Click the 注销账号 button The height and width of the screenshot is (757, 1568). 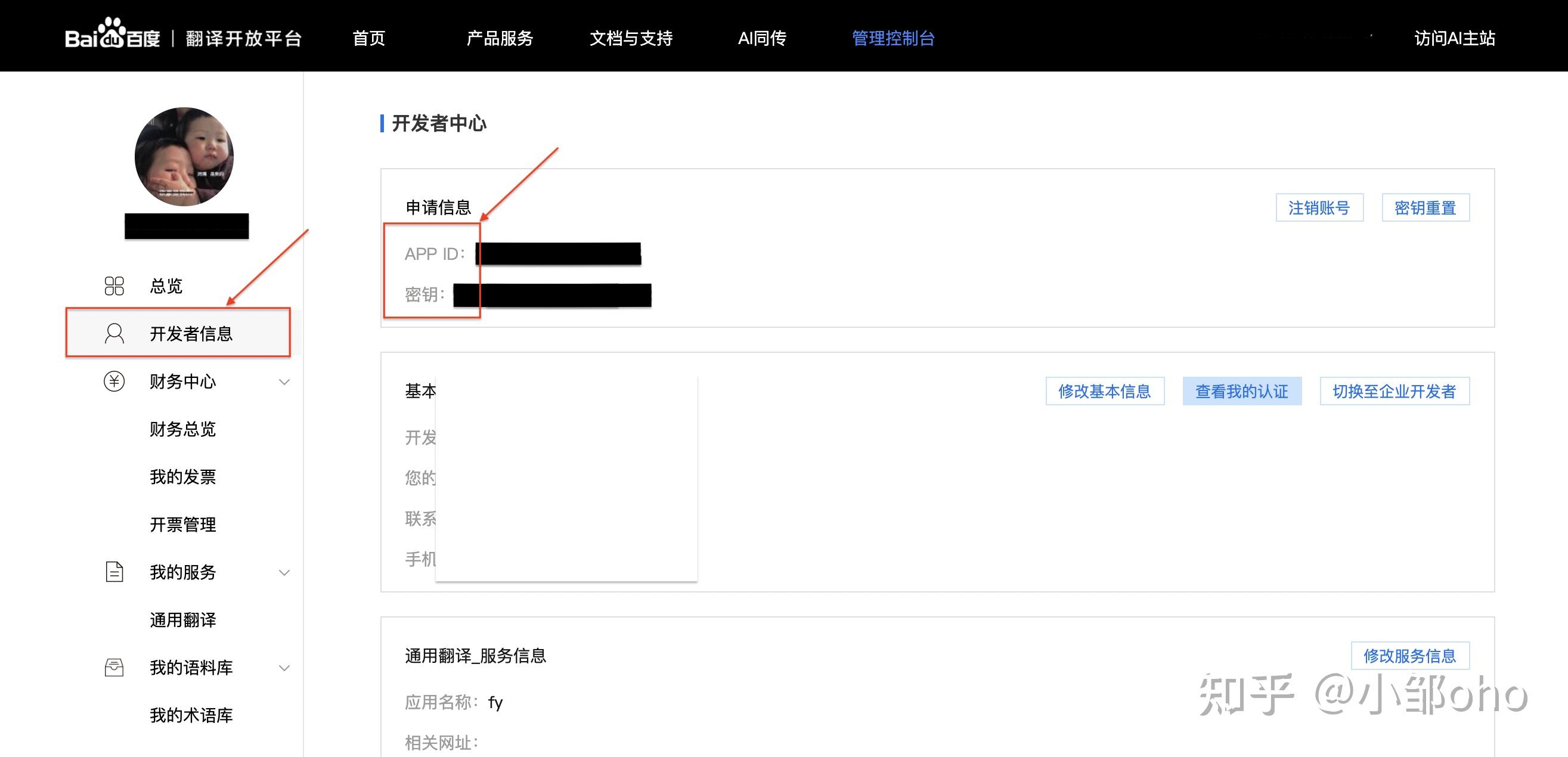(x=1319, y=208)
